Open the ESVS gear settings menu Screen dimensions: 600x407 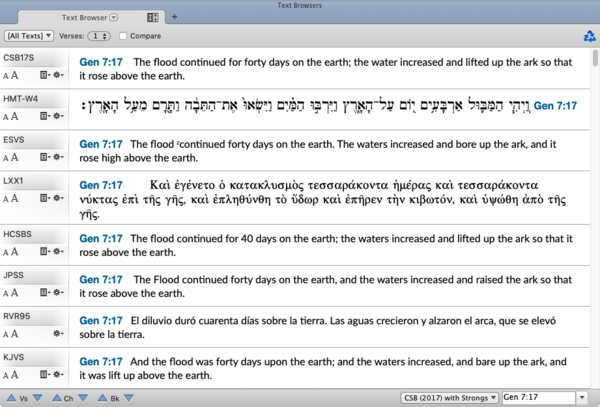[x=58, y=157]
